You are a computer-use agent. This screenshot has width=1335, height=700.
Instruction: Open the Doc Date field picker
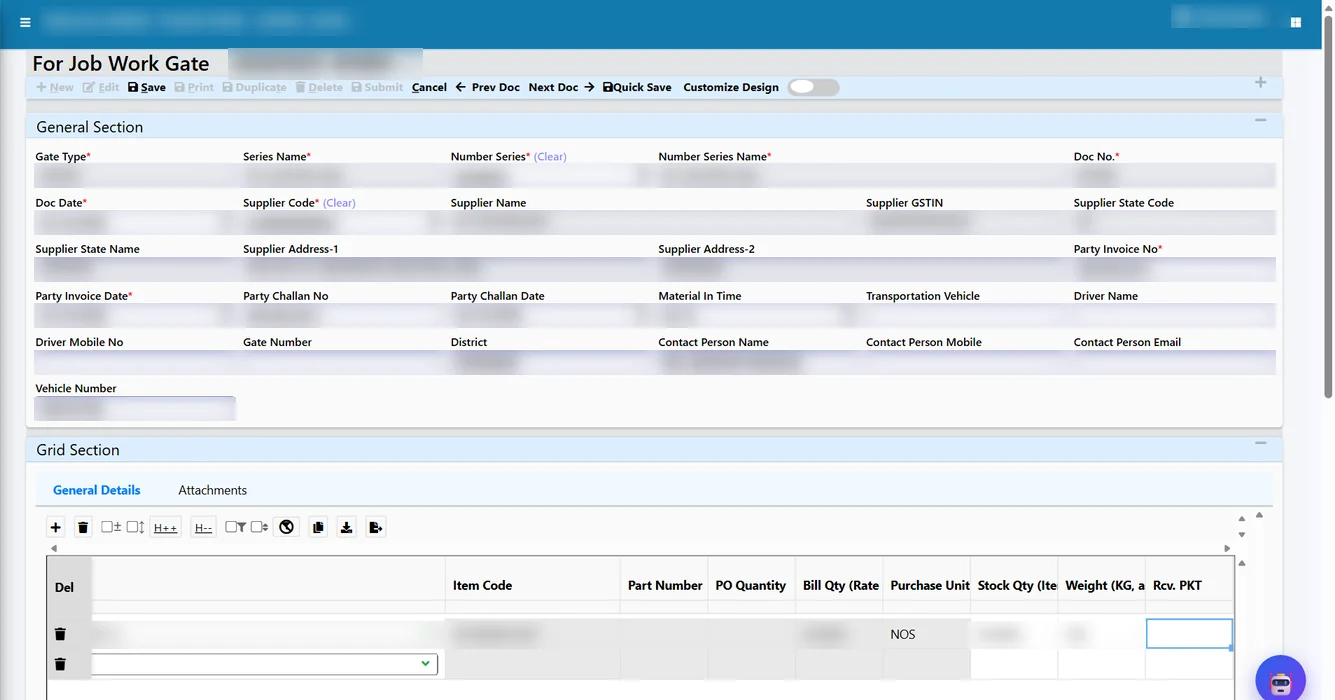pos(135,222)
